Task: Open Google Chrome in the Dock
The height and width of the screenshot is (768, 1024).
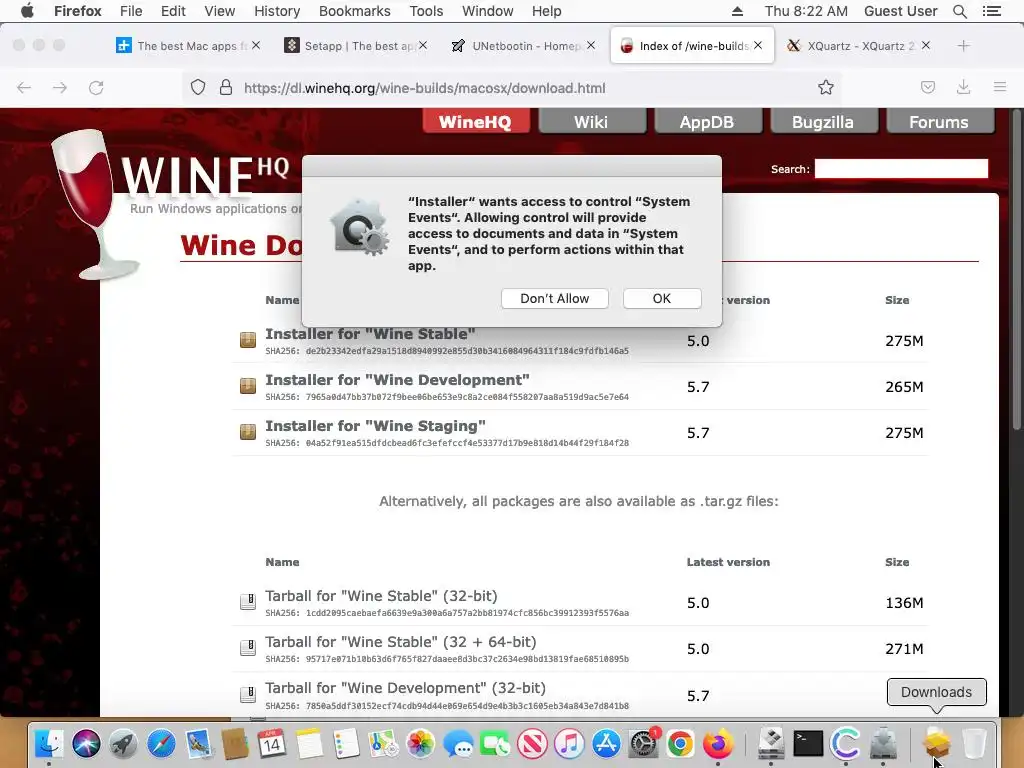Action: click(680, 744)
